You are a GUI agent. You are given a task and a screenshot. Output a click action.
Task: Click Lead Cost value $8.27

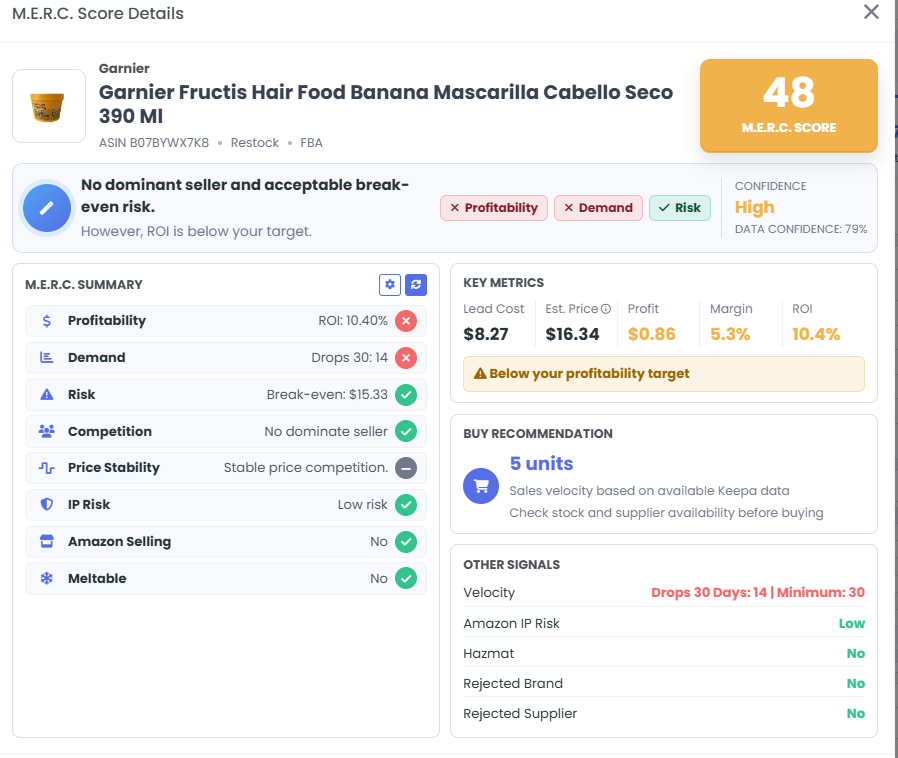[x=486, y=334]
